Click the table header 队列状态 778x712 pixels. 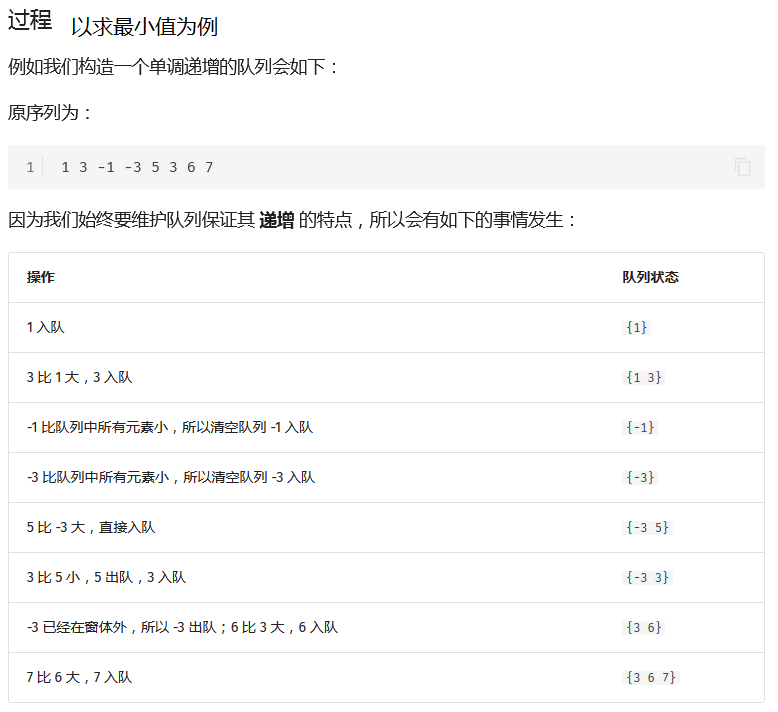click(650, 277)
